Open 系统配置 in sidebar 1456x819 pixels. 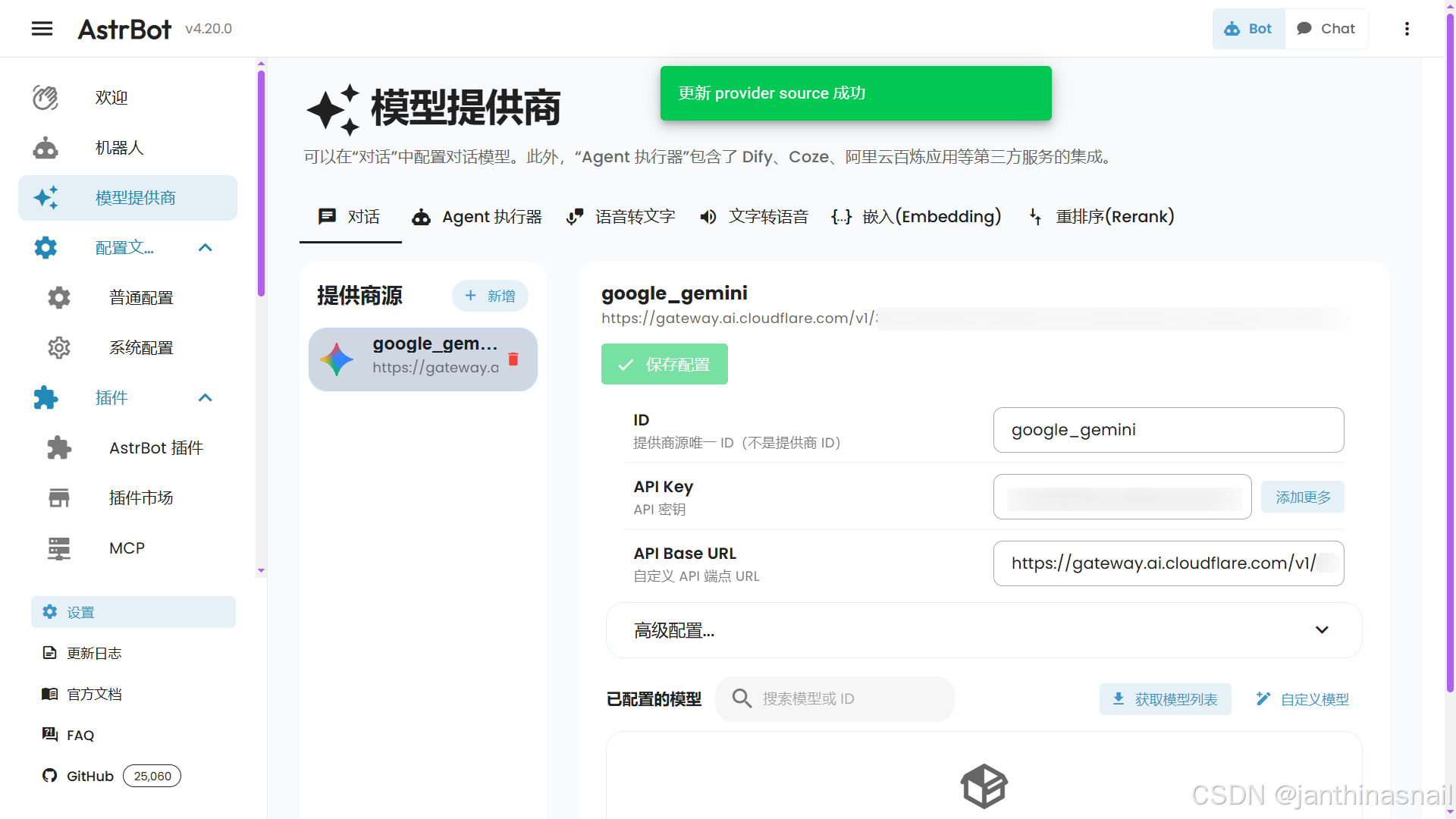tap(127, 348)
